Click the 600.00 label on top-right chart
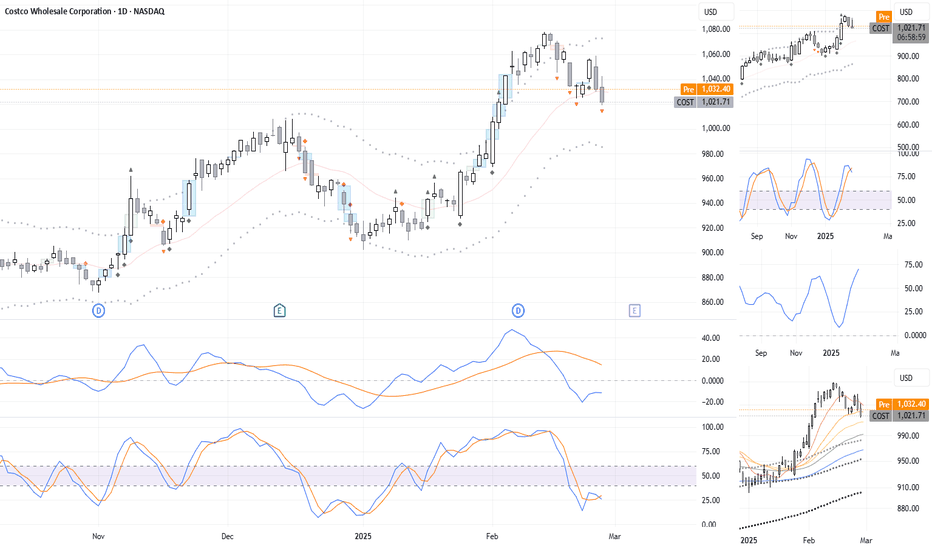This screenshot has width=932, height=550. (x=908, y=125)
